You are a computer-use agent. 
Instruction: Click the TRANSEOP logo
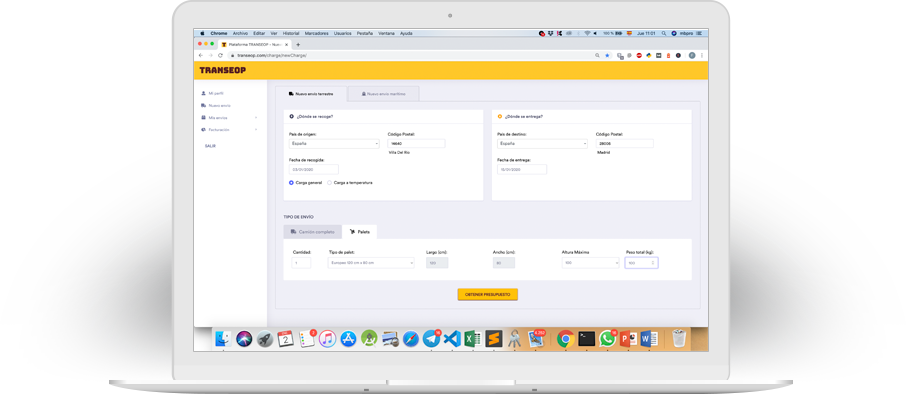[222, 70]
